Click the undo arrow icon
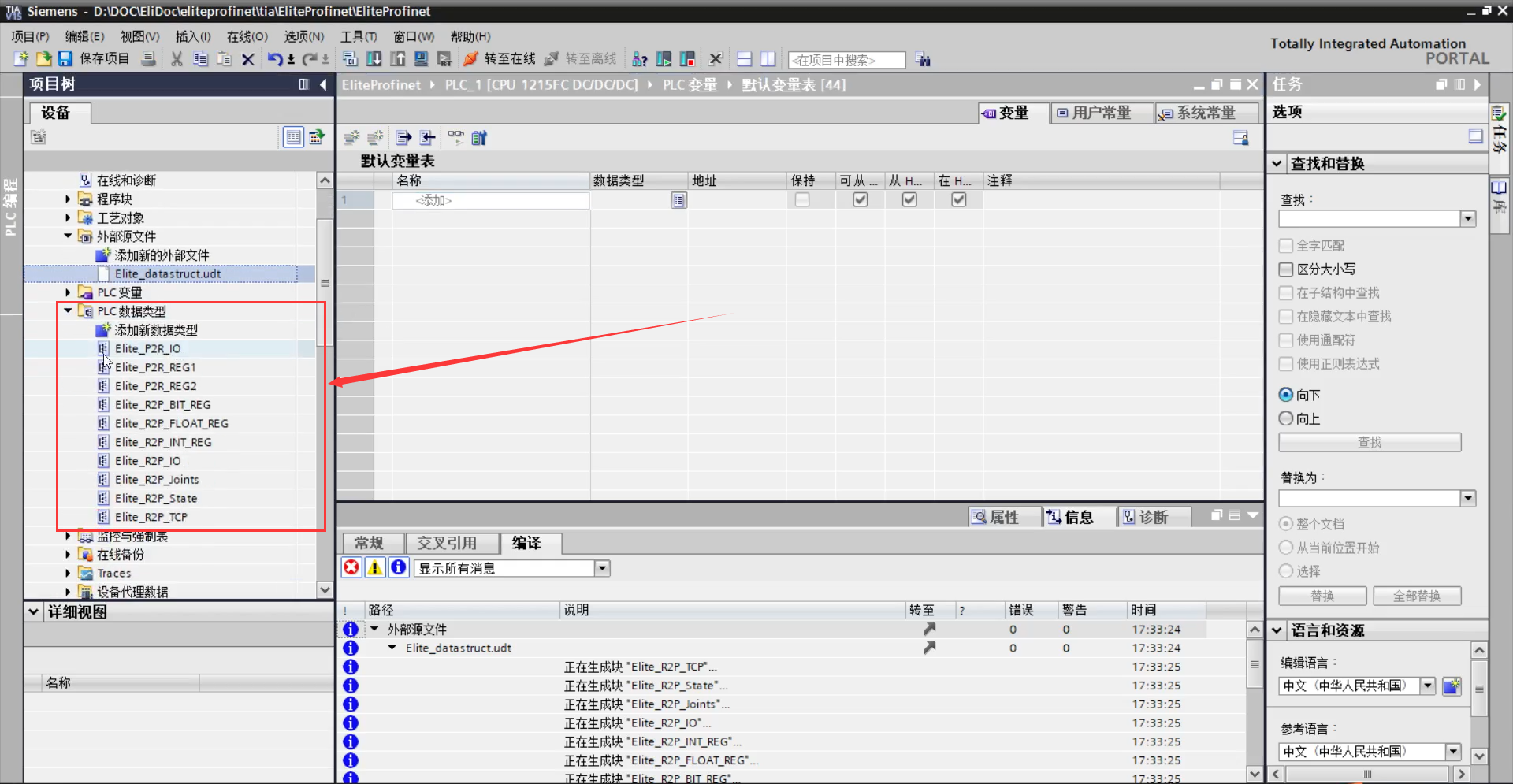This screenshot has width=1513, height=784. click(x=273, y=59)
